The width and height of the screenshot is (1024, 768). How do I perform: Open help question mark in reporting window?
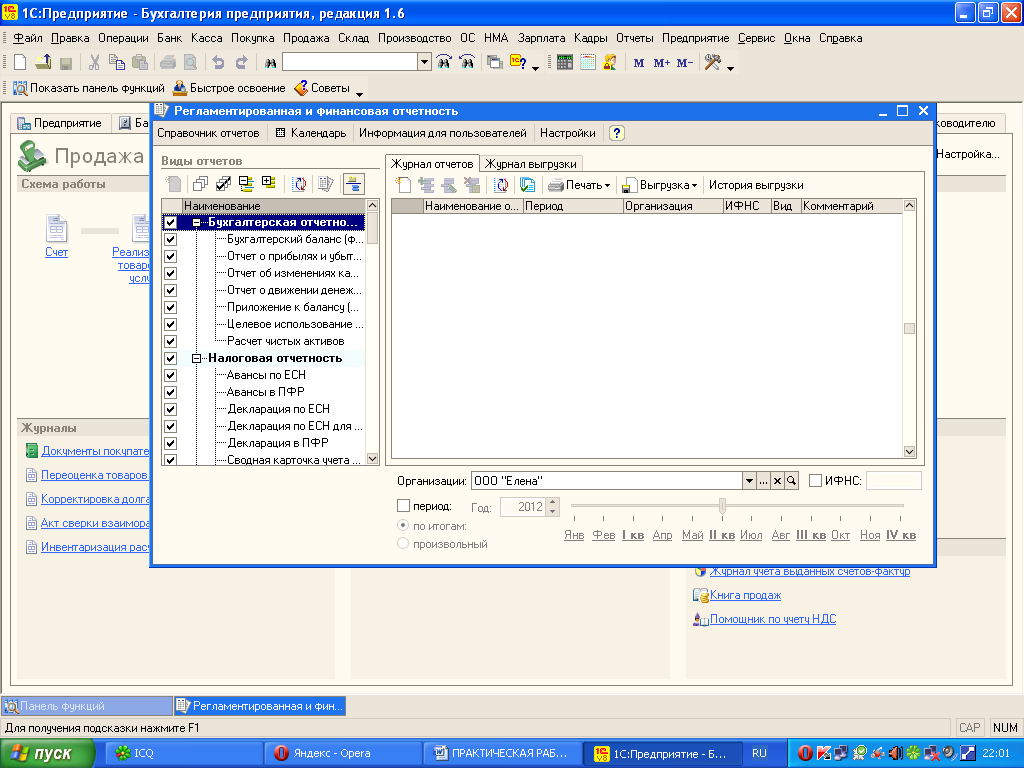pos(616,133)
